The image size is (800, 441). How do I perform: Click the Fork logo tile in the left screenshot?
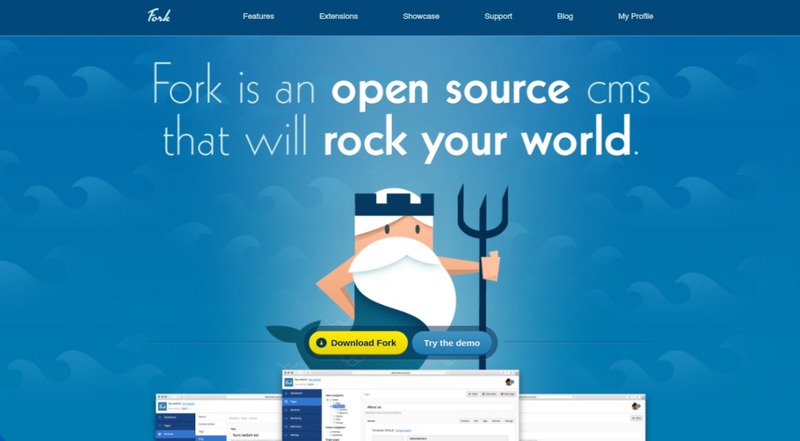[162, 406]
